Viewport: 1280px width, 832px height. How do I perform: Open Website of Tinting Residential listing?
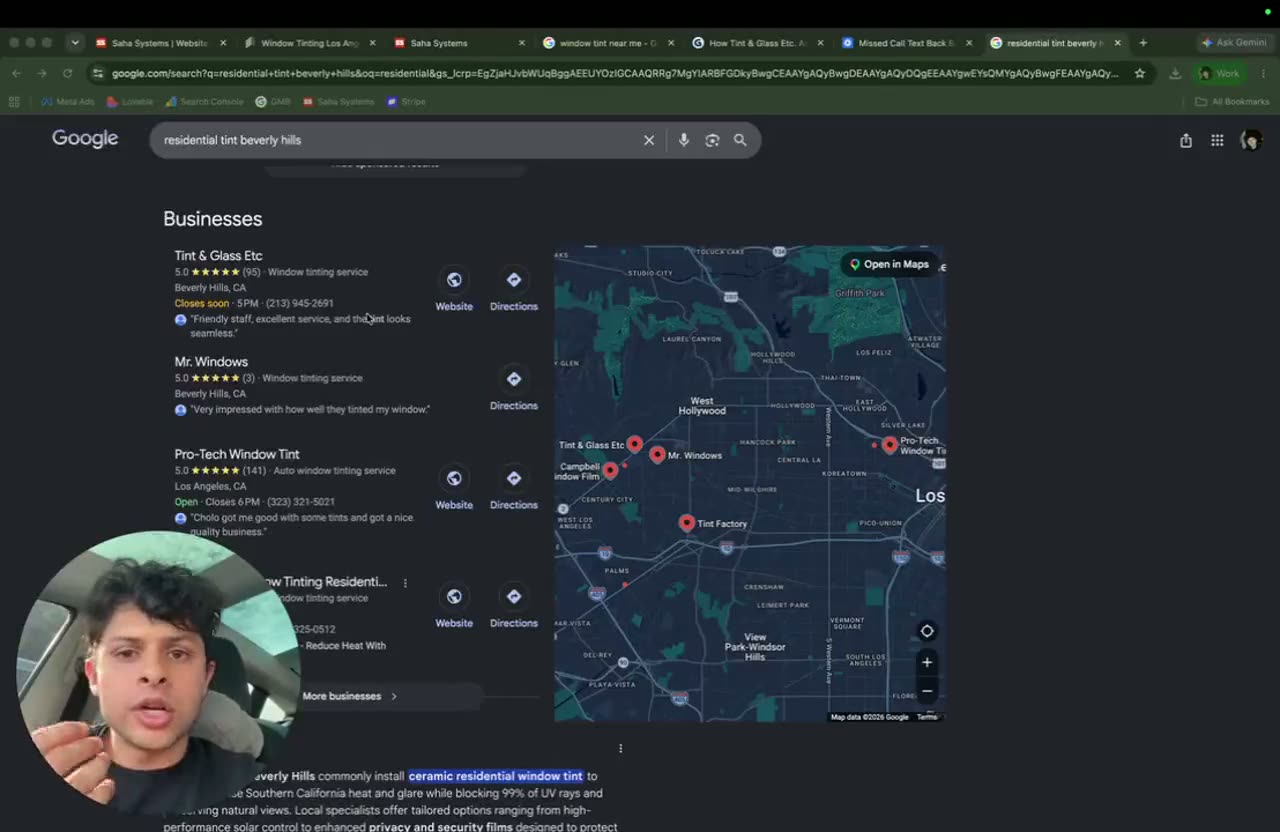454,596
